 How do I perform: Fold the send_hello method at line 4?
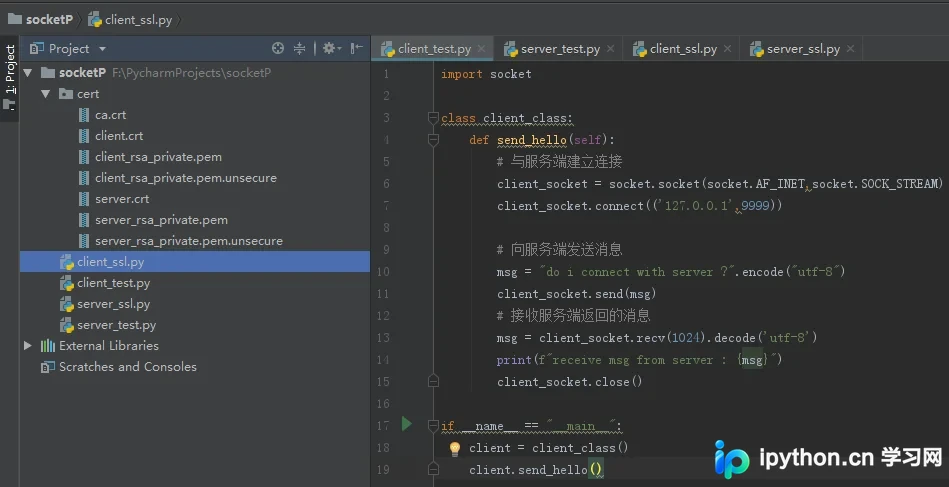click(x=433, y=140)
